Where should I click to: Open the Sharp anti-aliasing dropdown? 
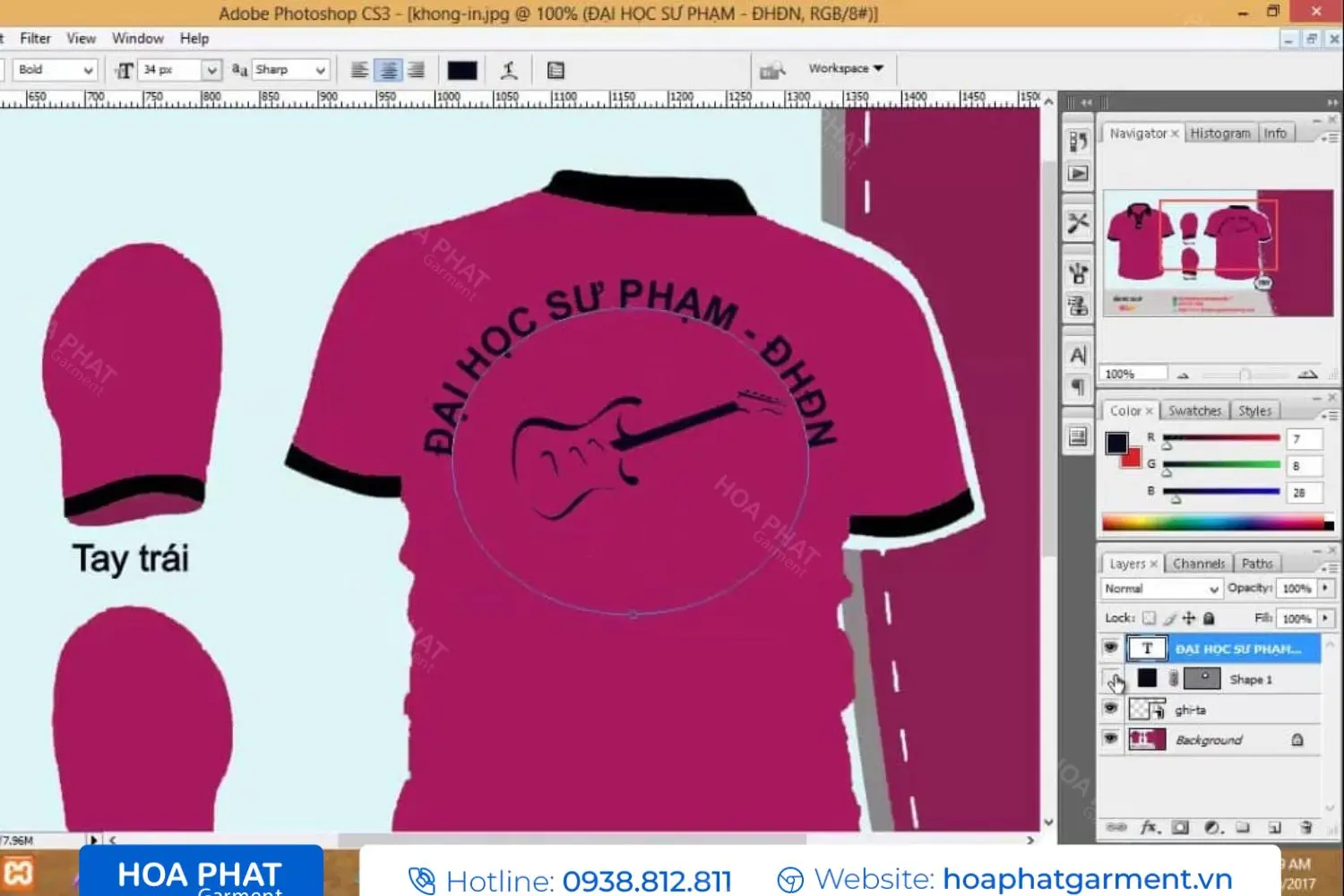(290, 70)
